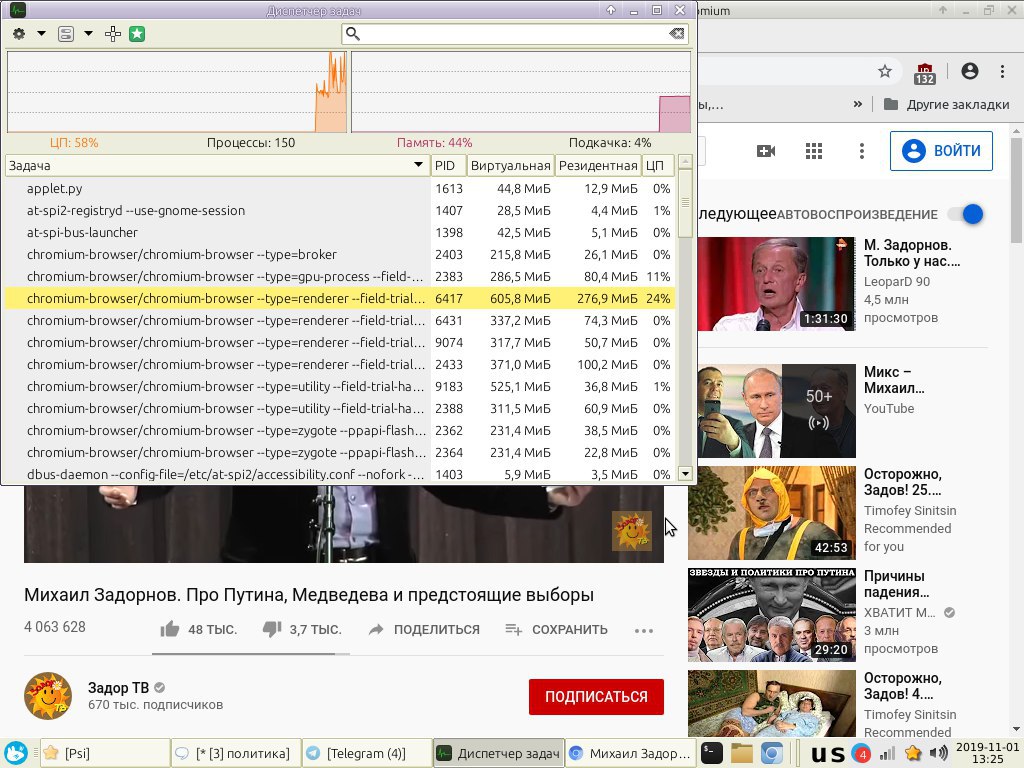The height and width of the screenshot is (768, 1024).
Task: Open the volume speaker icon in system tray
Action: coord(938,754)
